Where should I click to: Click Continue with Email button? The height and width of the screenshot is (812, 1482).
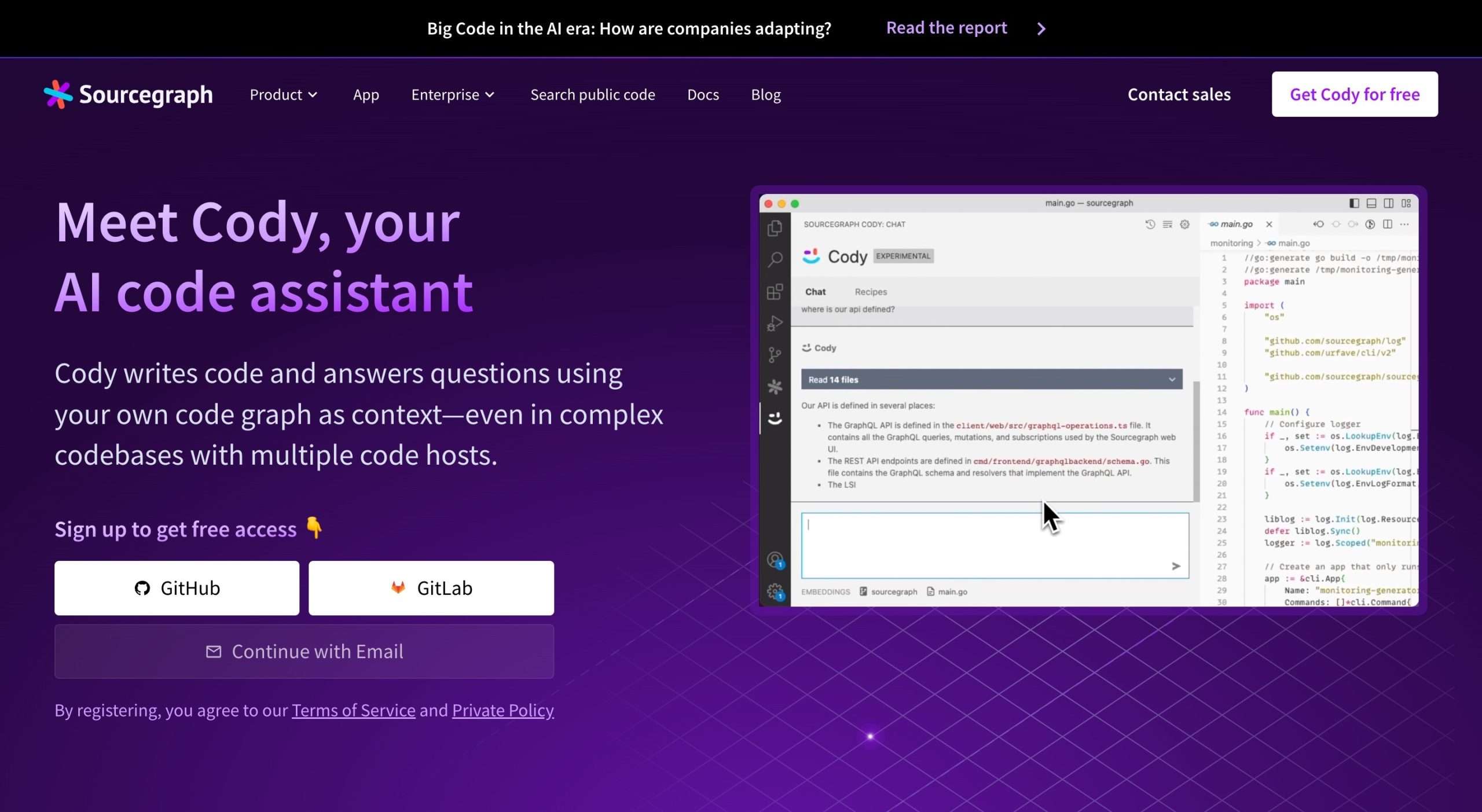tap(304, 652)
